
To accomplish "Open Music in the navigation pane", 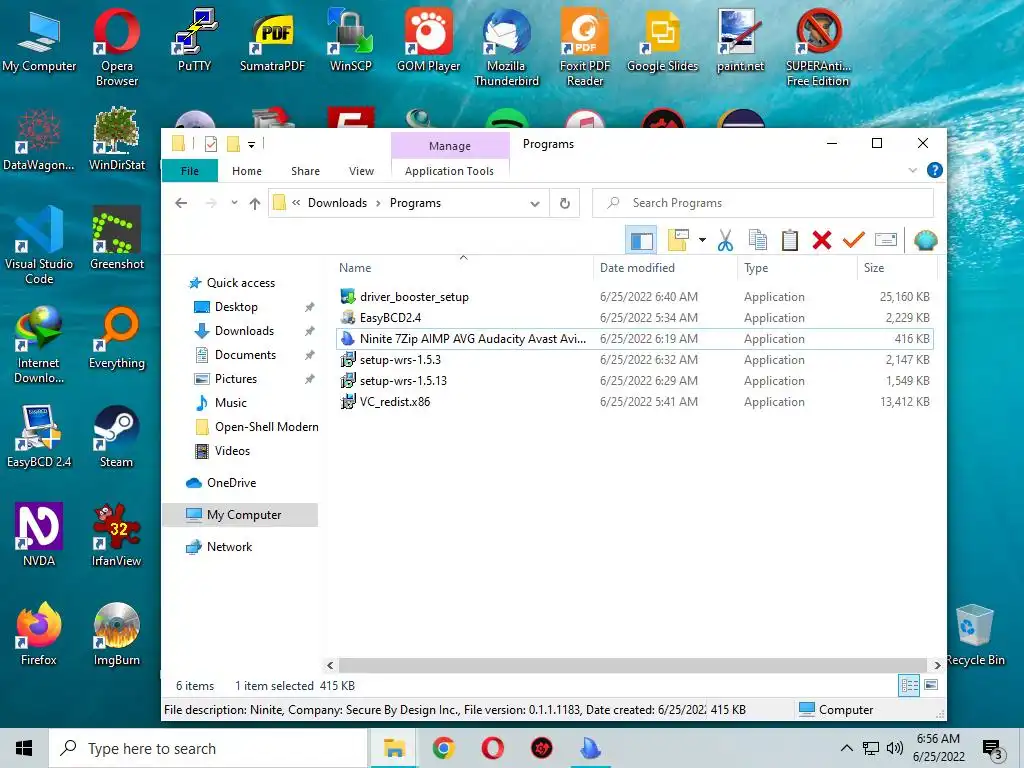I will pos(231,403).
